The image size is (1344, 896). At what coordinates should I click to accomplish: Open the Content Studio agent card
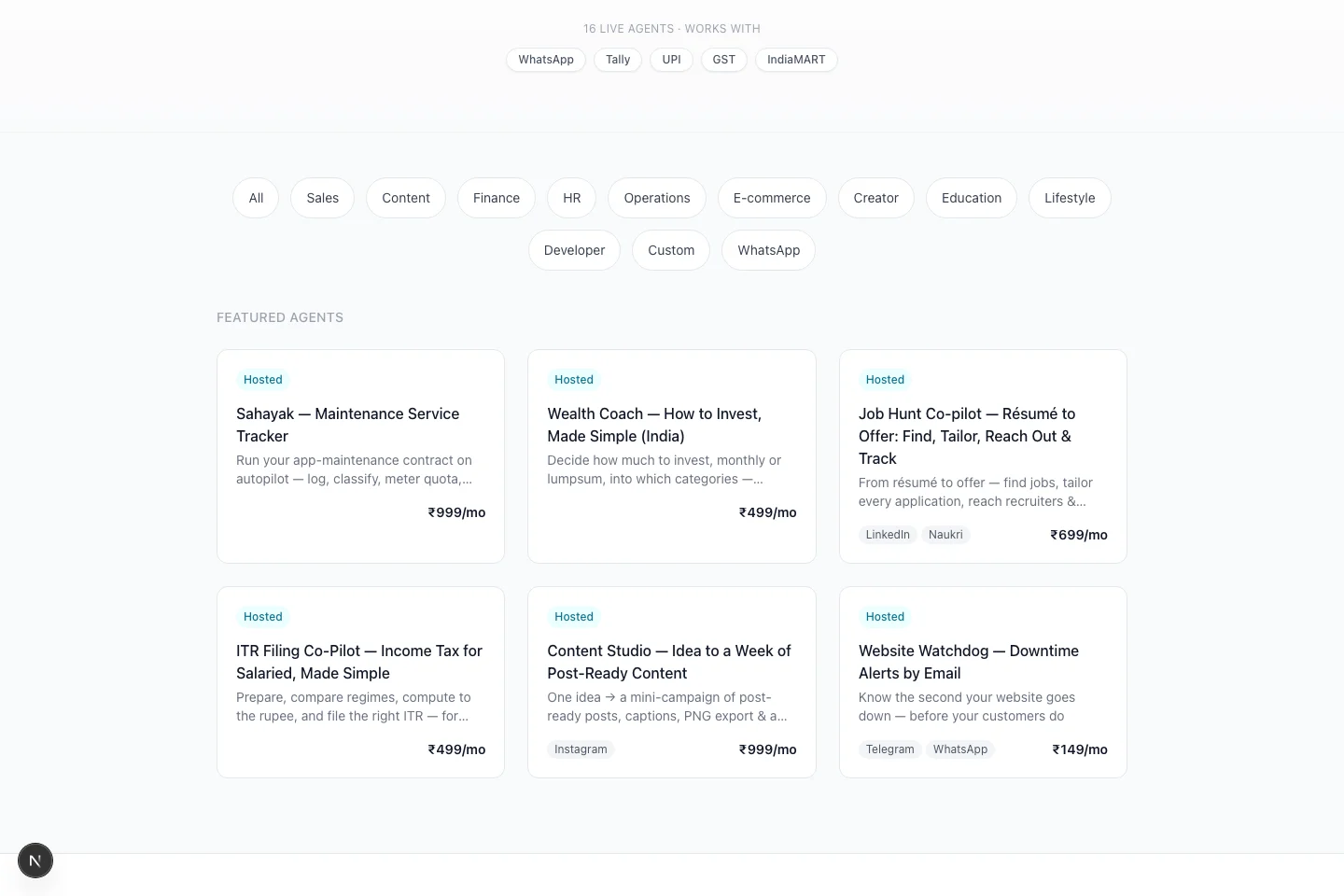point(672,682)
